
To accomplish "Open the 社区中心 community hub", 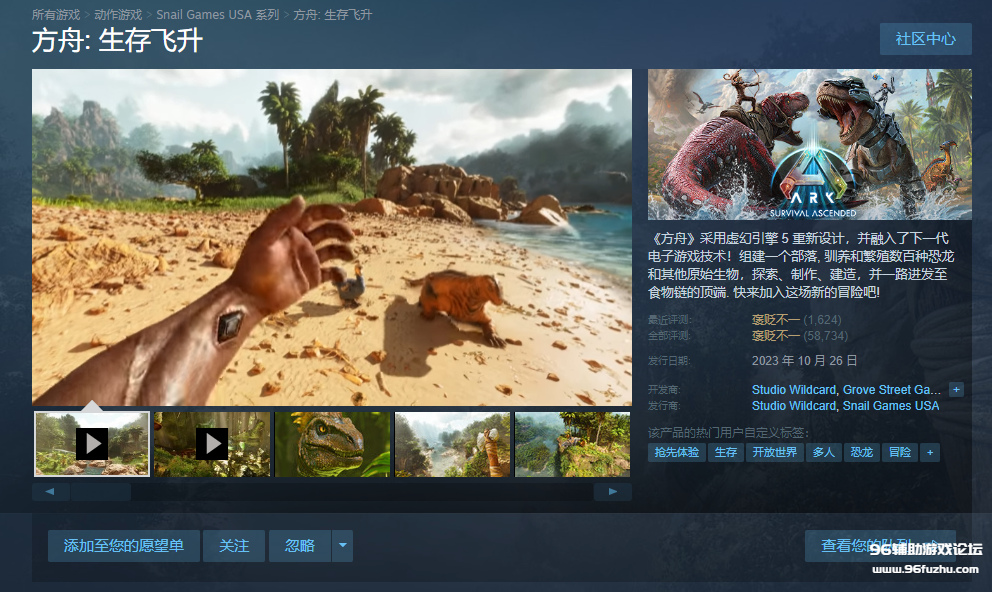I will [x=925, y=39].
